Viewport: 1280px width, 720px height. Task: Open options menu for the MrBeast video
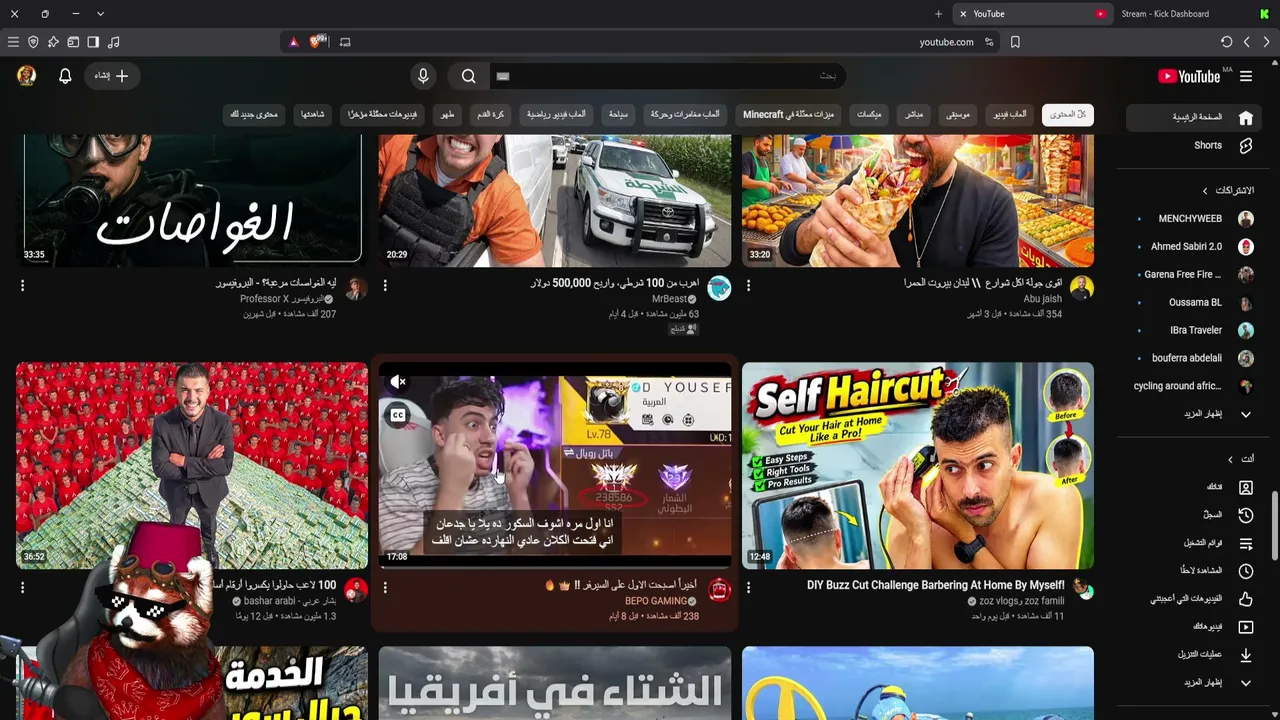point(385,286)
